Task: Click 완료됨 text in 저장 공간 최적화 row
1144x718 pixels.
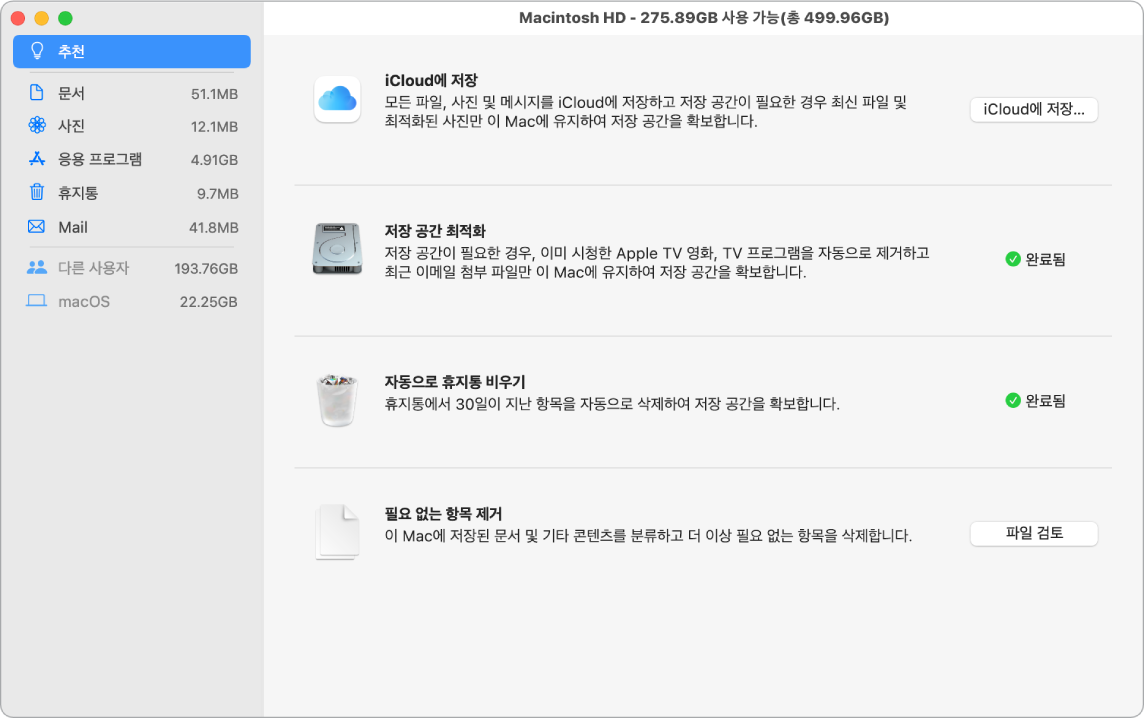Action: point(1046,259)
